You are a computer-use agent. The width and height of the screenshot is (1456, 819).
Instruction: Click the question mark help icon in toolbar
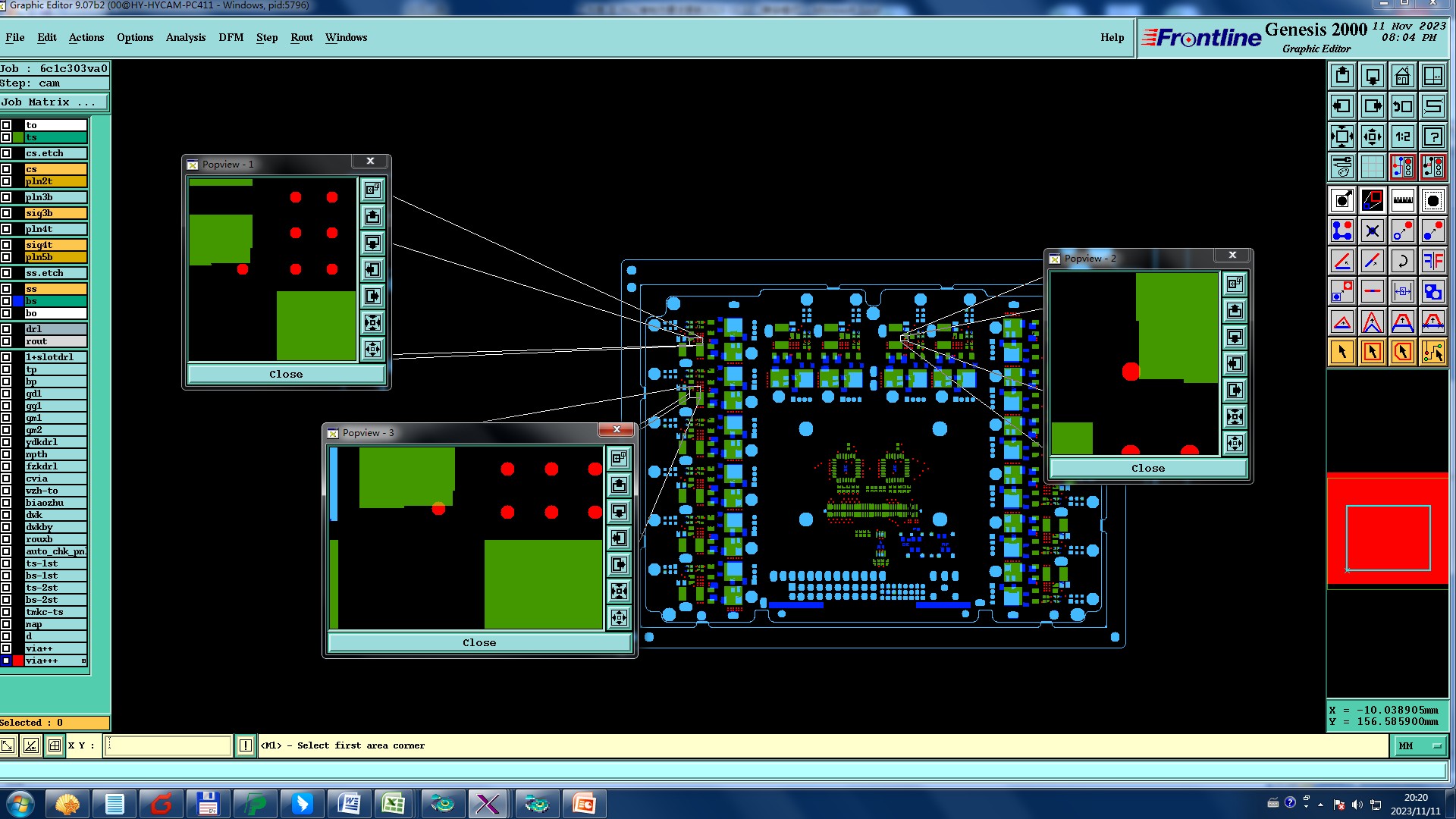tap(1432, 137)
